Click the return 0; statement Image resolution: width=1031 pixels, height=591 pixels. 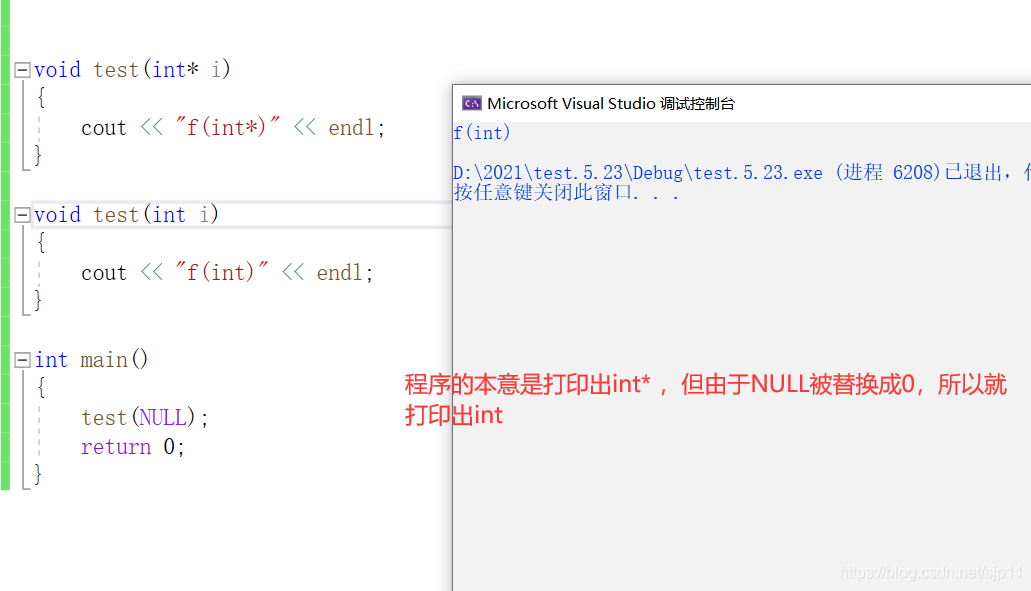click(x=133, y=446)
